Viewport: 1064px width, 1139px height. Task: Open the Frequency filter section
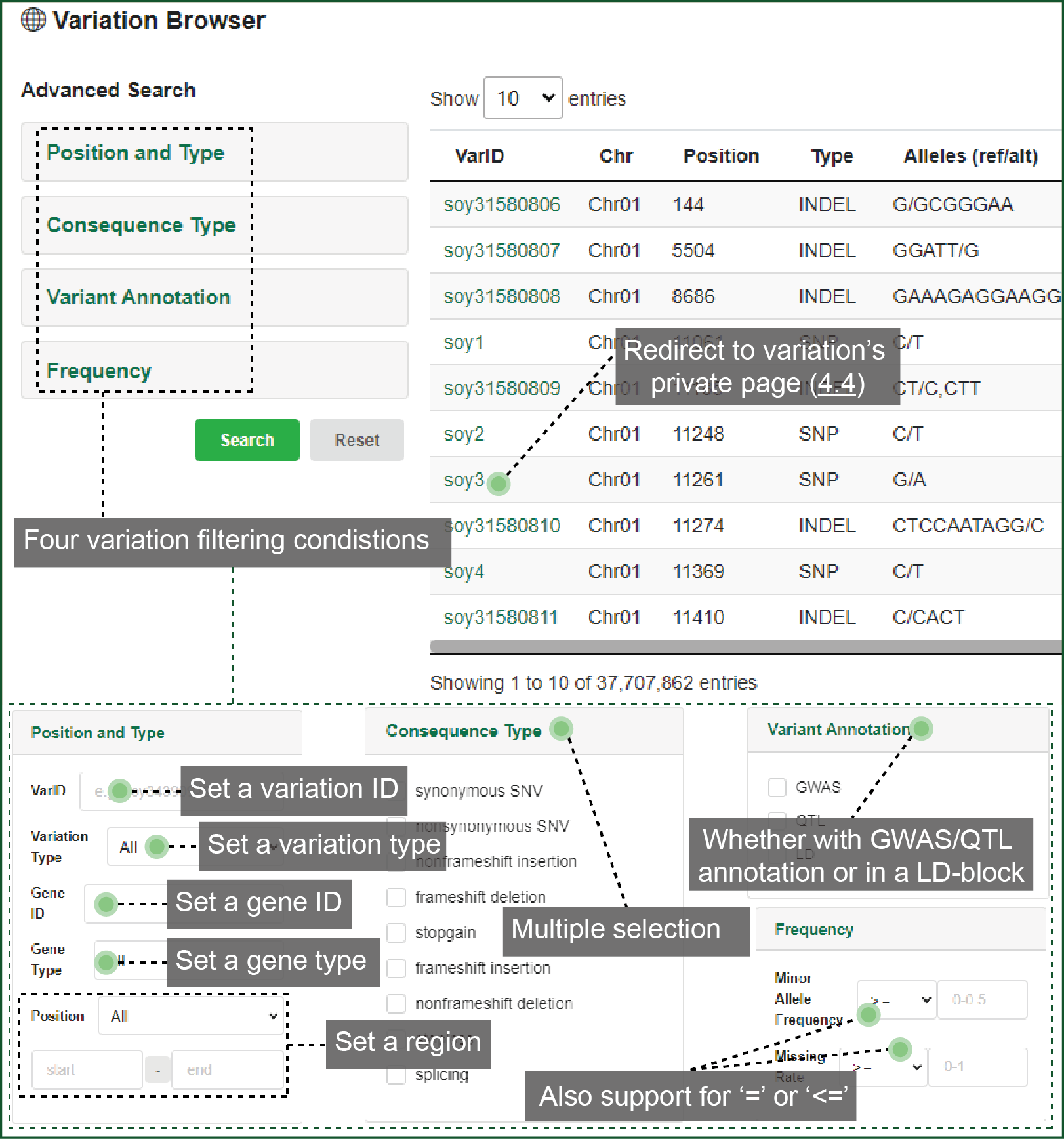[99, 371]
